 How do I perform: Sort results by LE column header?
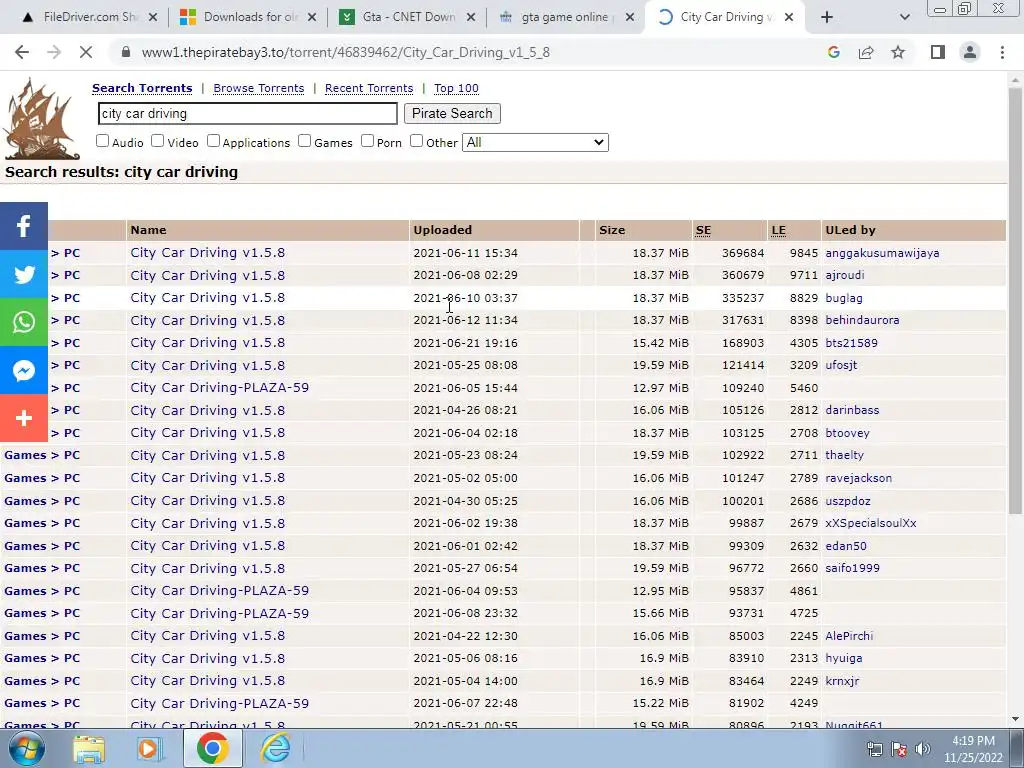[x=778, y=231]
